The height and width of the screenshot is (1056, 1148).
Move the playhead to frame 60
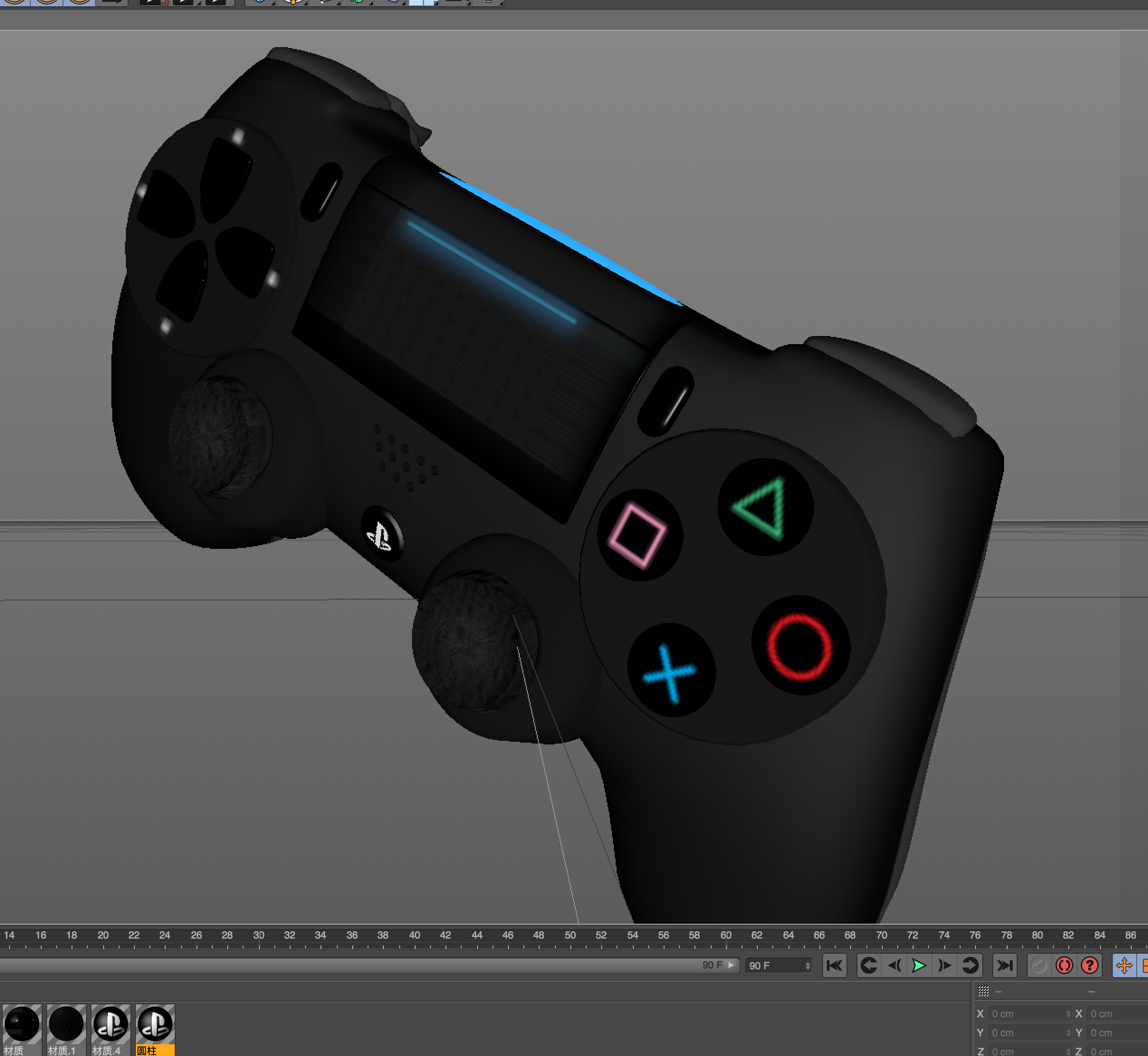726,936
